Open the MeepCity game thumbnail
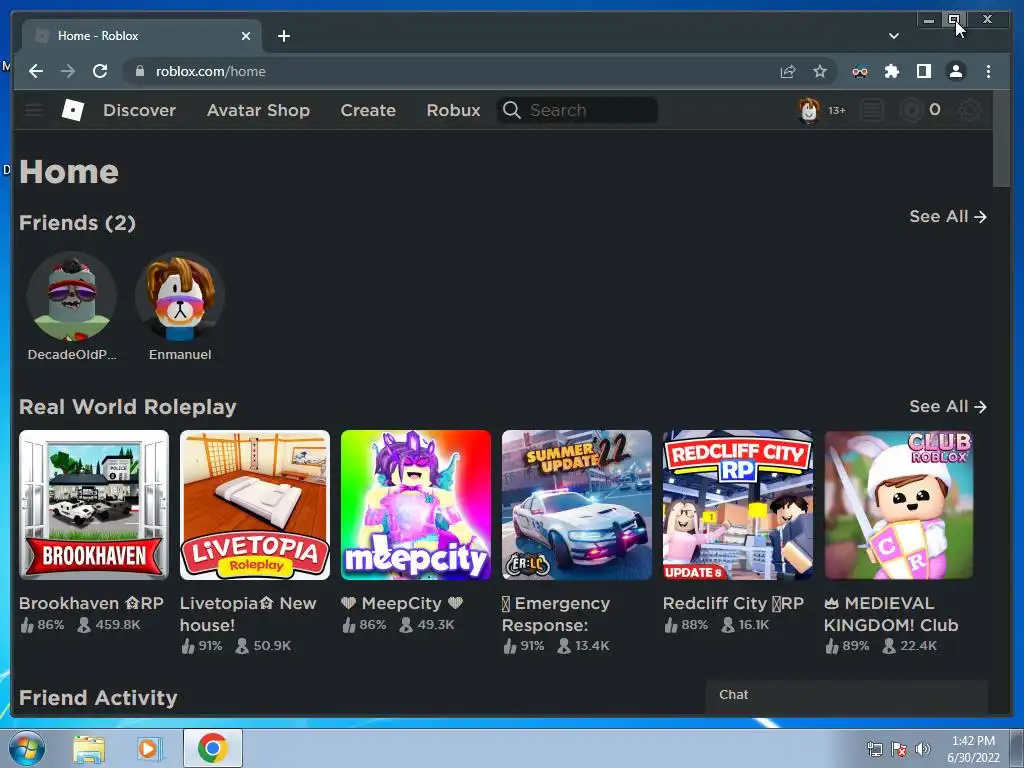 pos(416,505)
